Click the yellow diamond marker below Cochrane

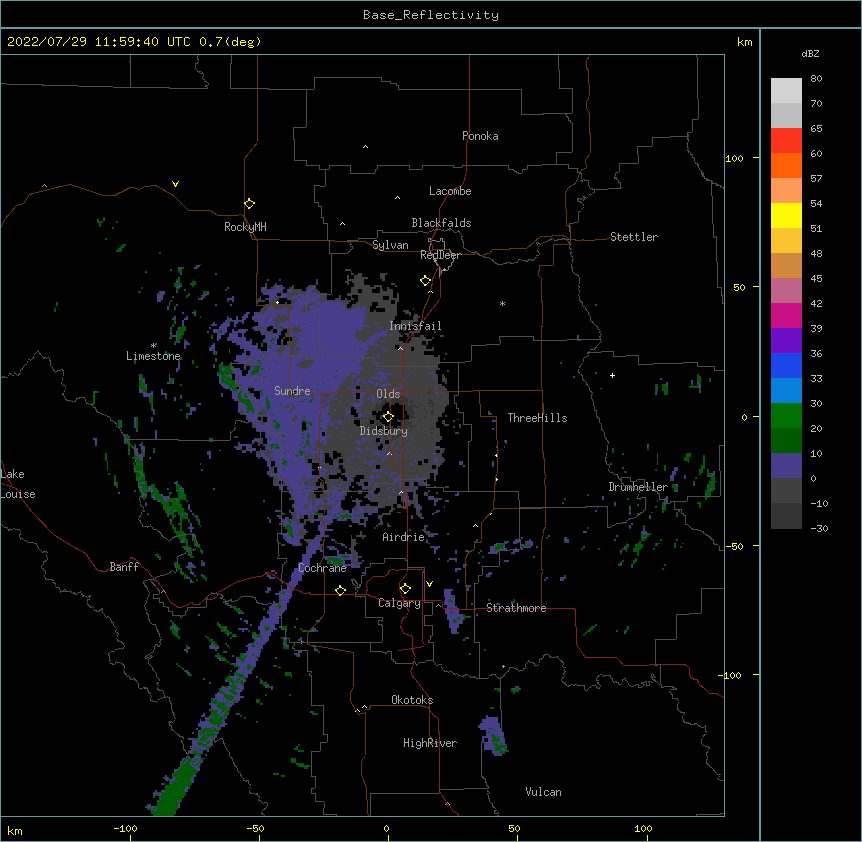coord(340,590)
